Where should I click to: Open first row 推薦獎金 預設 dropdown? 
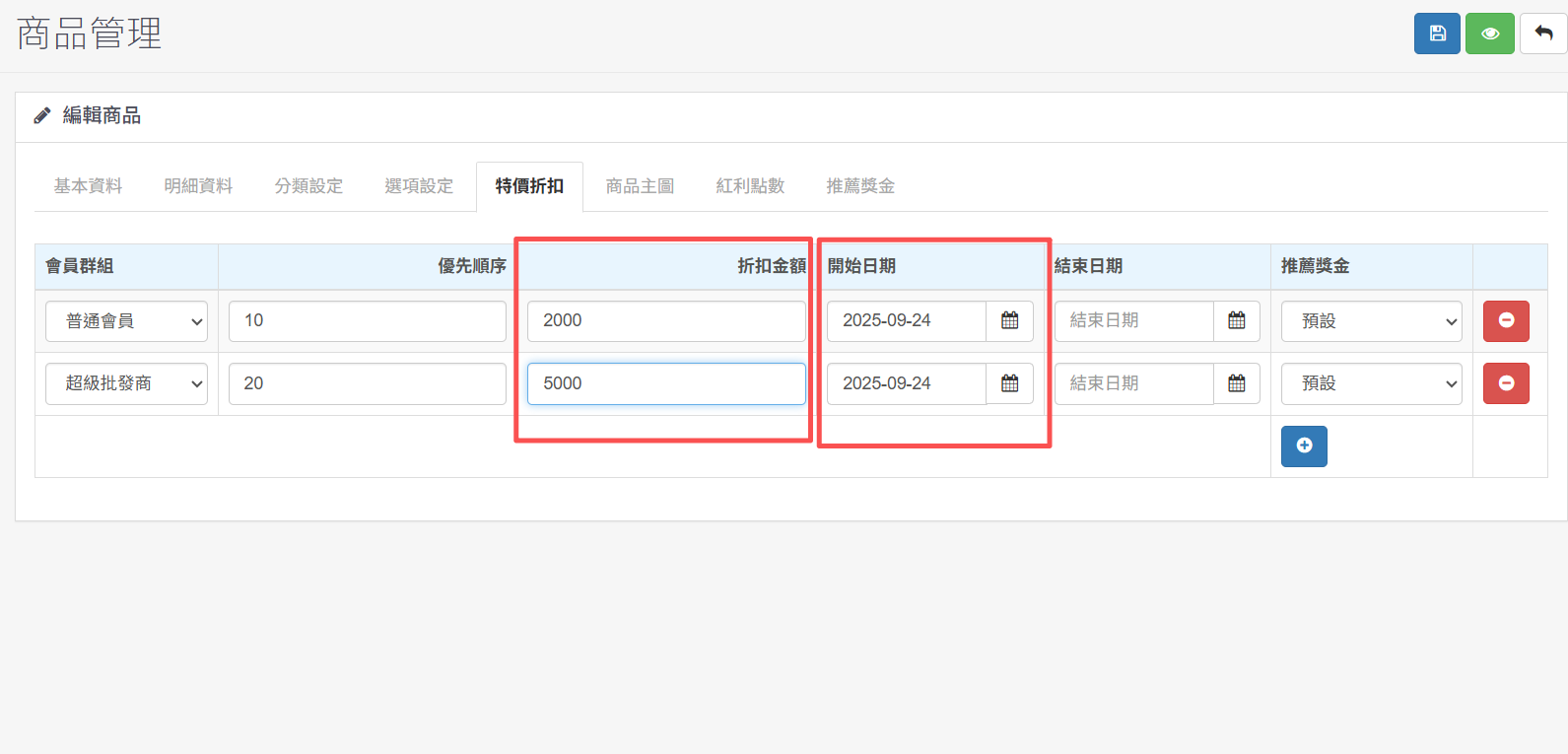[x=1370, y=321]
